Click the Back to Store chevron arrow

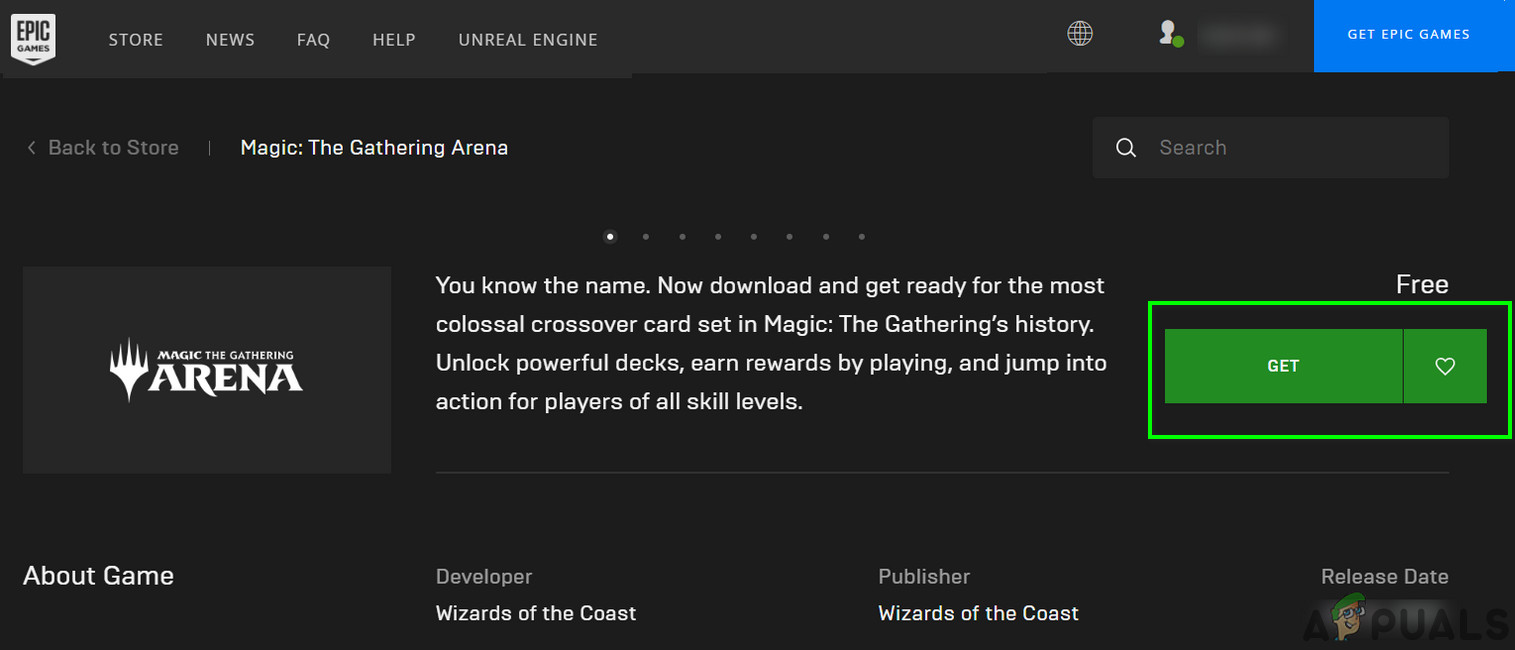(x=31, y=148)
